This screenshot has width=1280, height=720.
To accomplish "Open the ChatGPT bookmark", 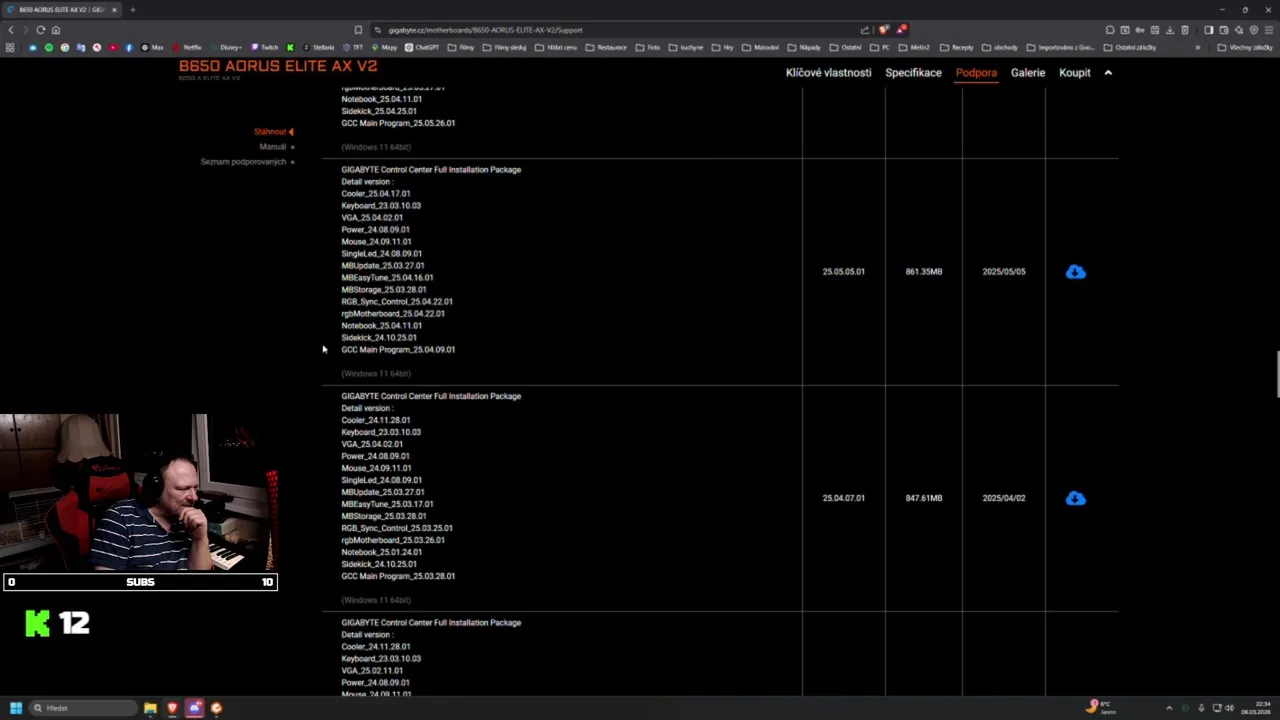I will point(422,47).
